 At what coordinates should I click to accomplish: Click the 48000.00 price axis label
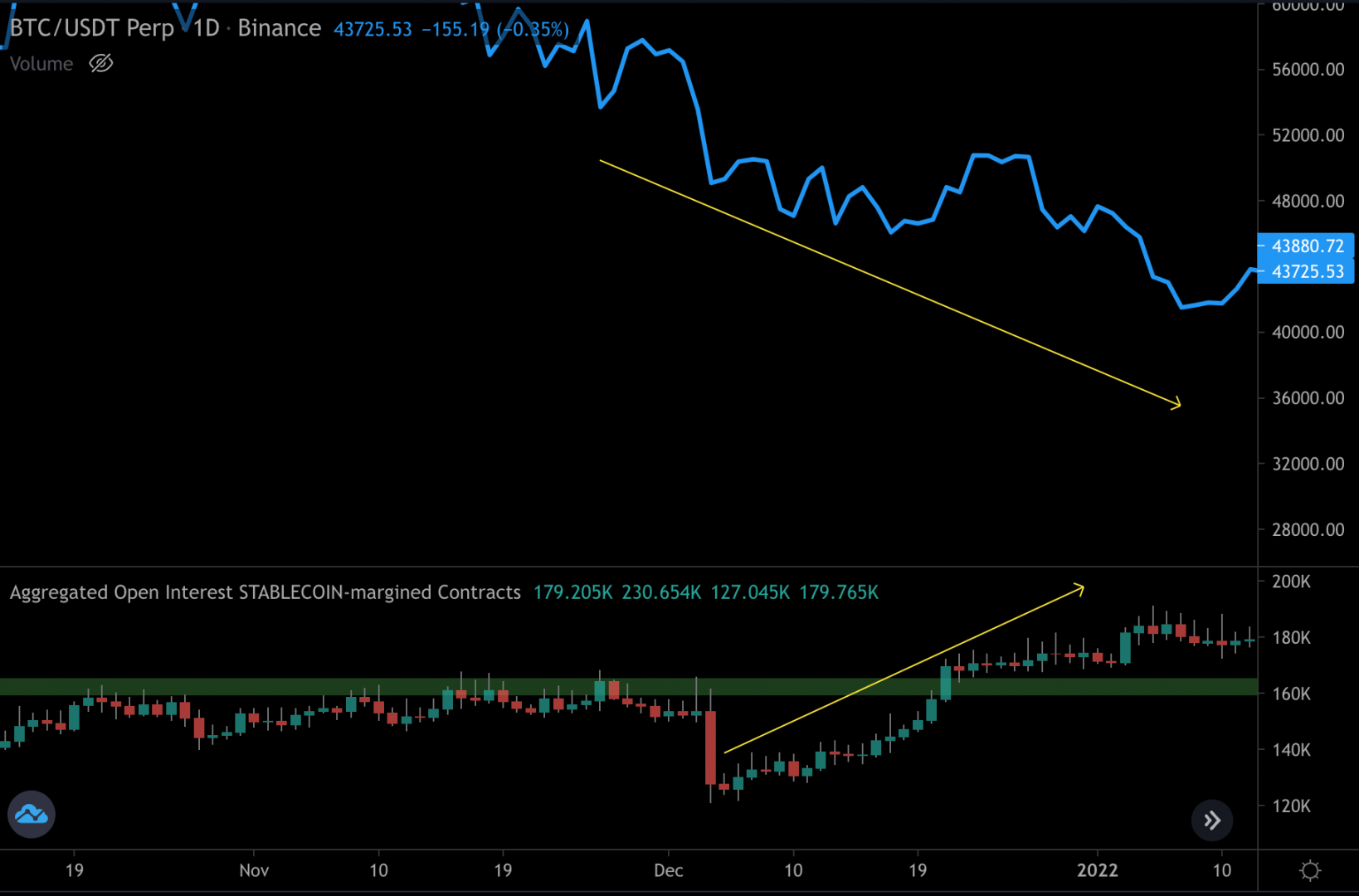[1308, 201]
